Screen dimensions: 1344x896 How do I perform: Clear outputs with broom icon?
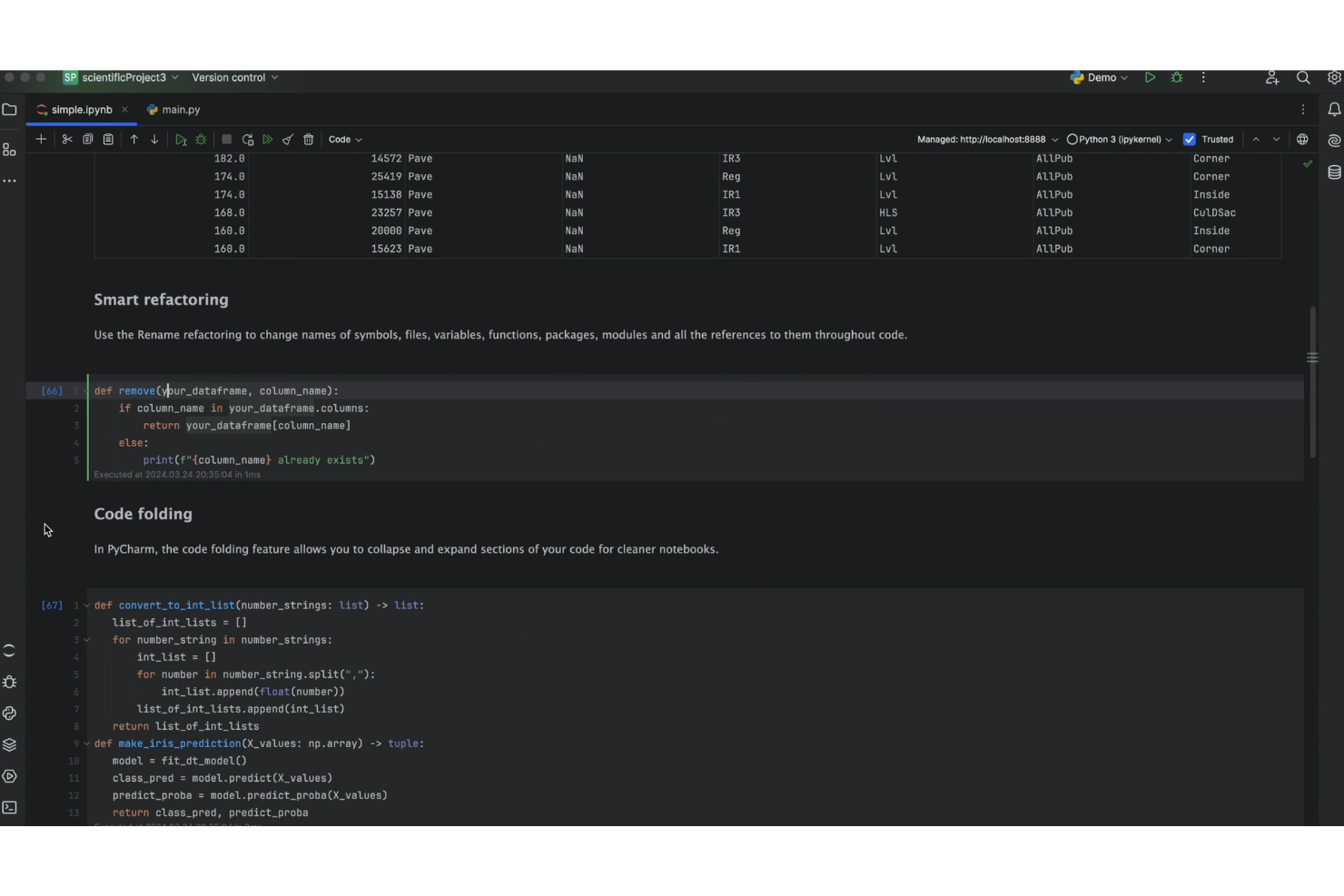[x=288, y=140]
